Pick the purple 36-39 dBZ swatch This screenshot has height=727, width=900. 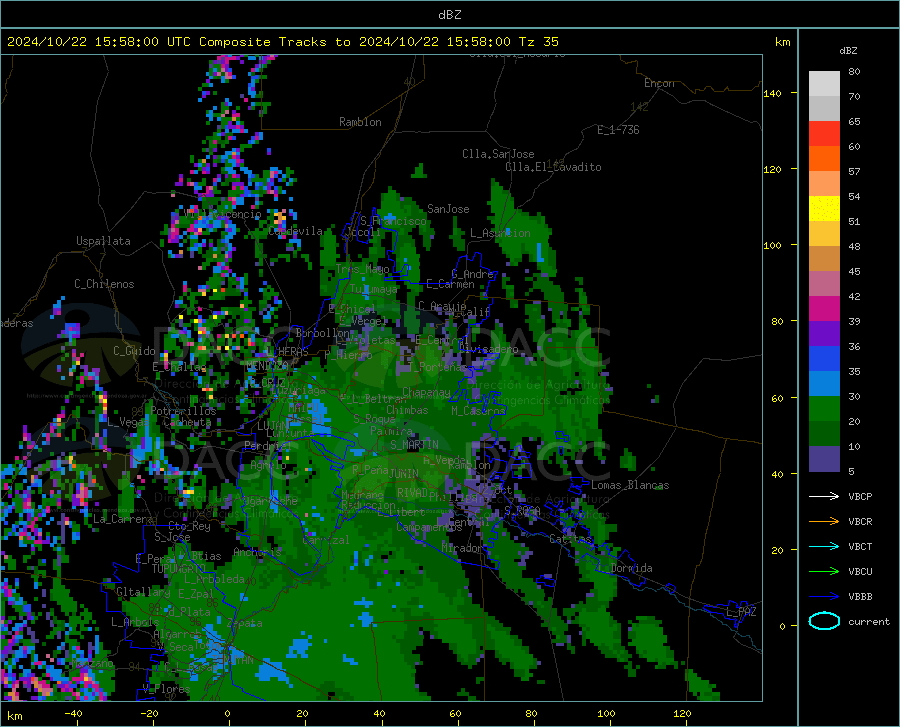[824, 334]
